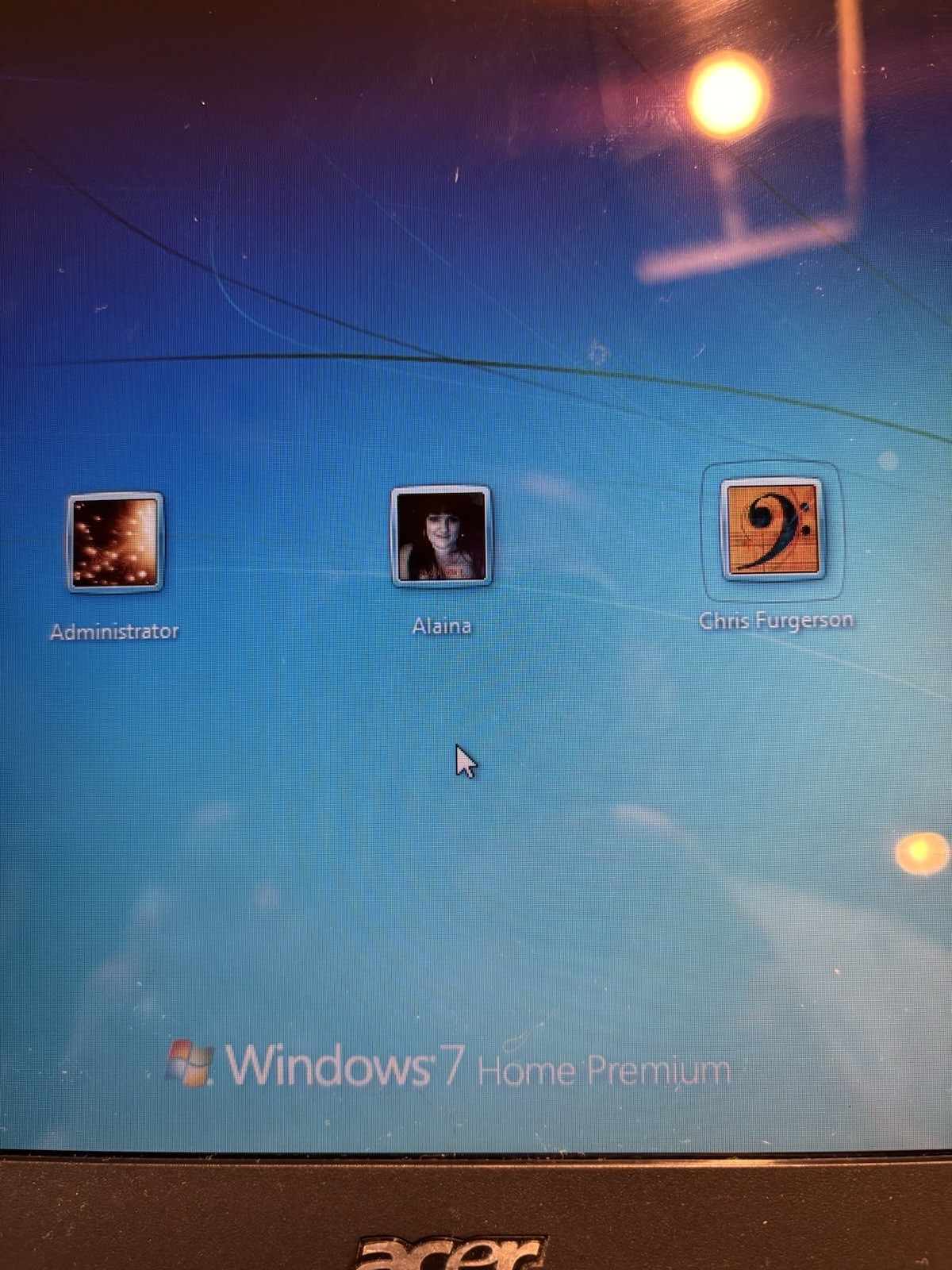This screenshot has height=1270, width=952.
Task: Choose Alaina's profile picture tile
Action: [x=442, y=537]
